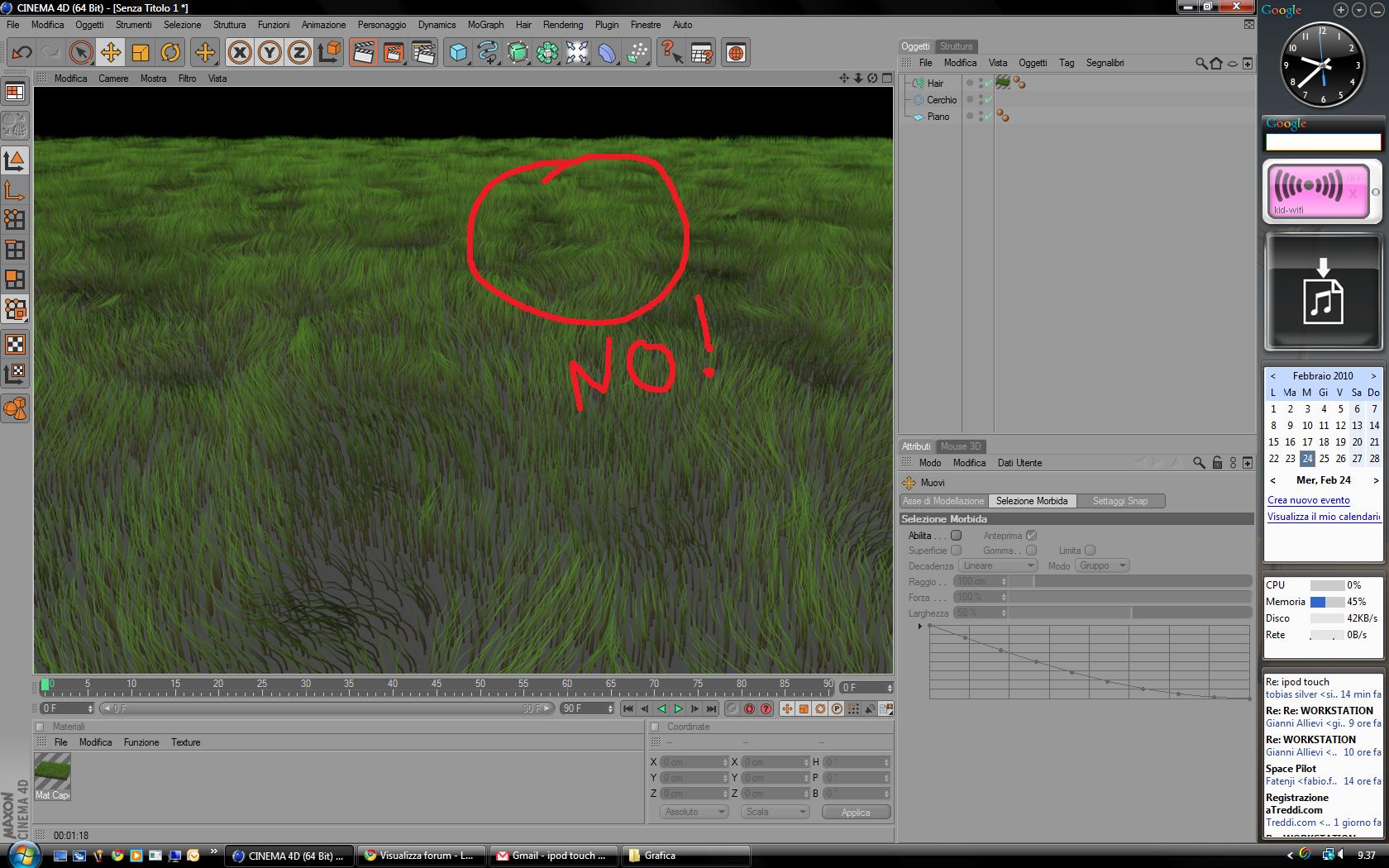Viewport: 1389px width, 868px height.
Task: Toggle the Limita checkbox
Action: 1090,551
